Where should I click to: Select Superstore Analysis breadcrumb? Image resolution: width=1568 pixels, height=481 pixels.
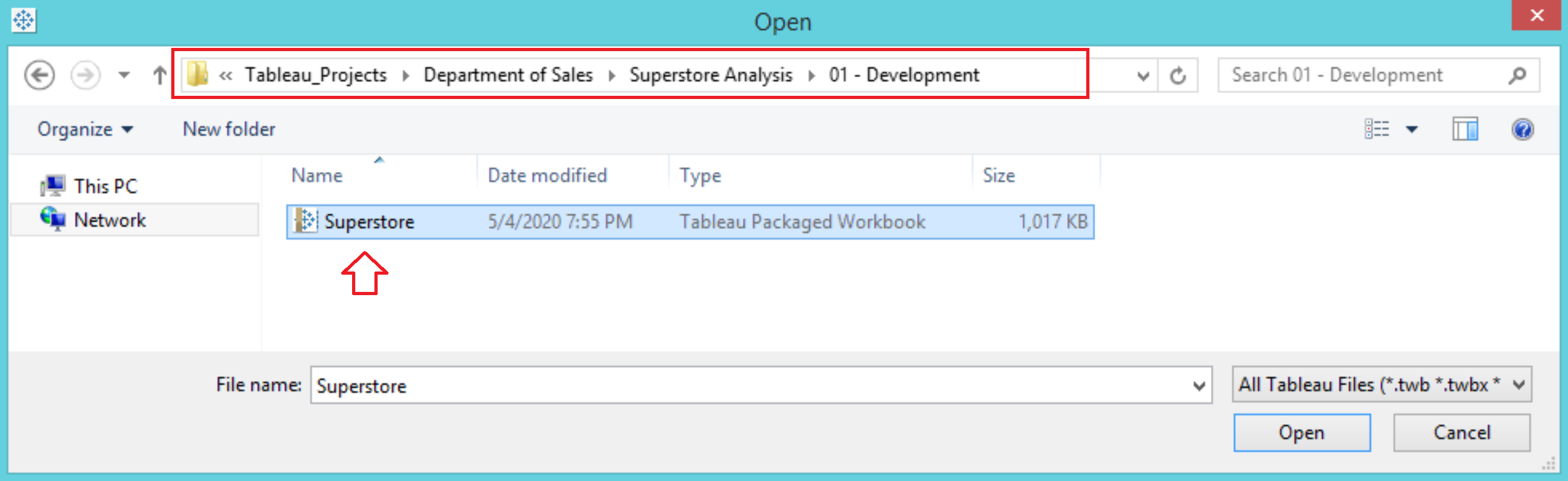click(x=711, y=75)
